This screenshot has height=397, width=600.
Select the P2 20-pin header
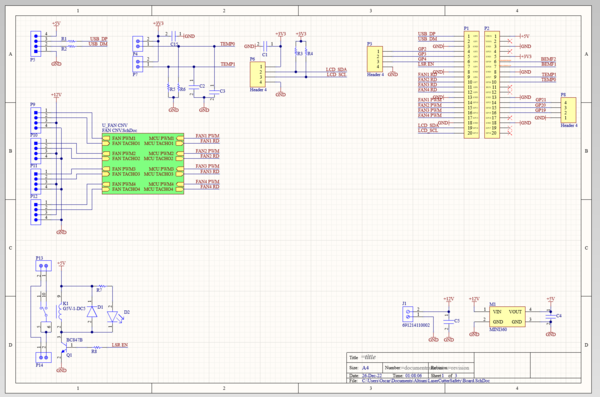click(492, 85)
